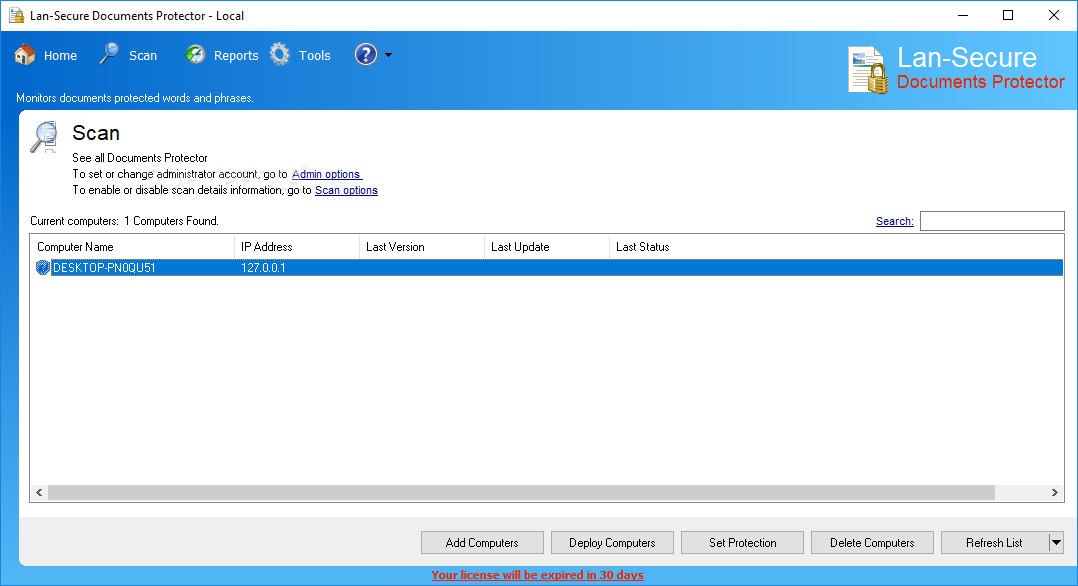Follow the Scan options link
1078x586 pixels.
[346, 191]
